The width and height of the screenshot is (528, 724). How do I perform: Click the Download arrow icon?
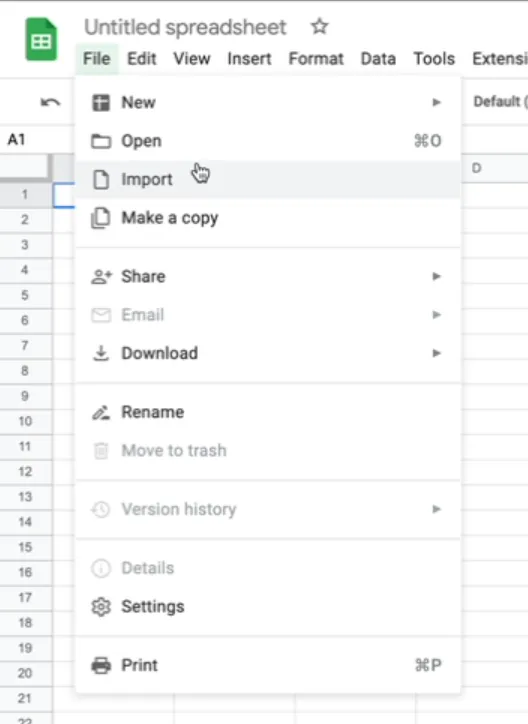pyautogui.click(x=101, y=353)
